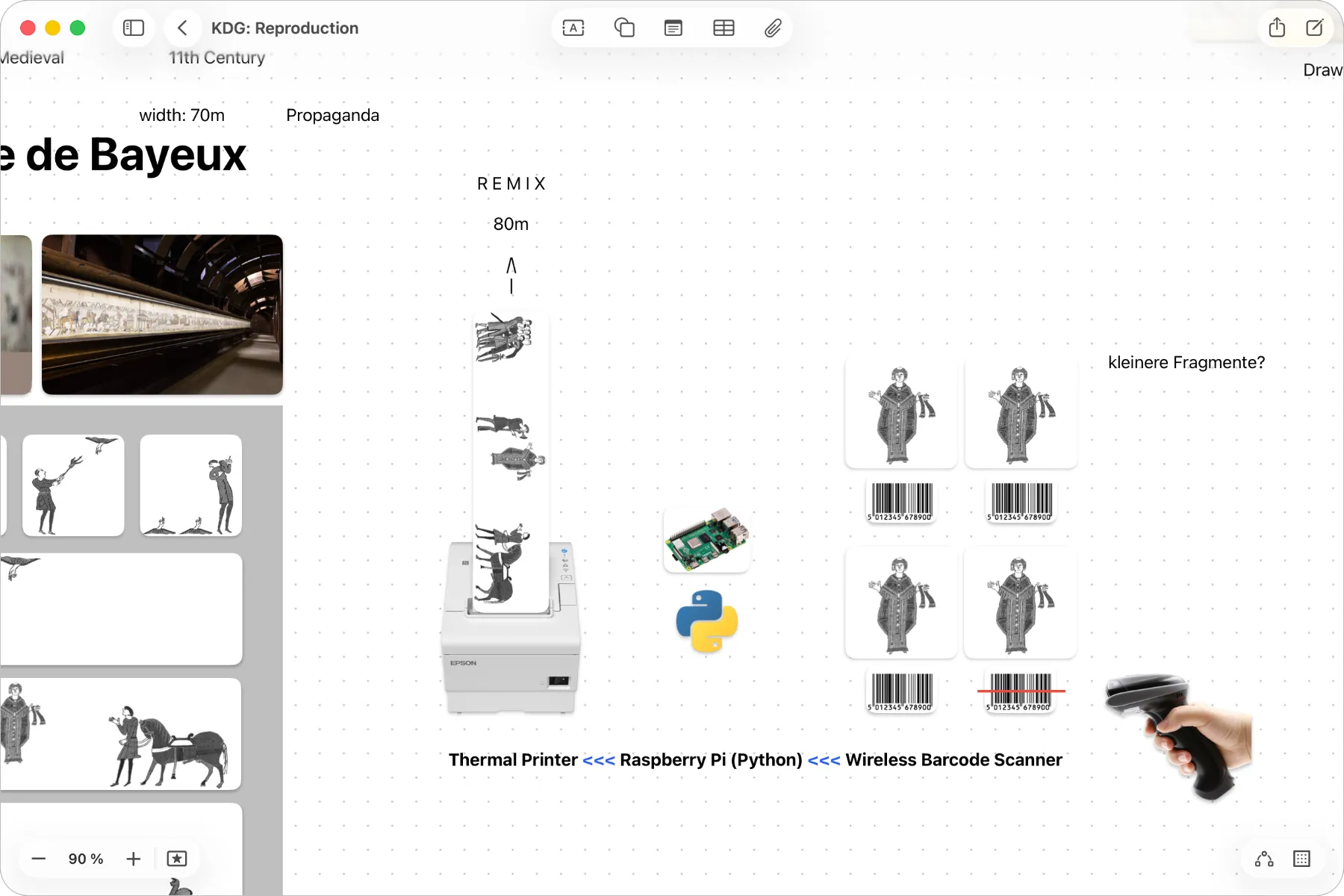Open the scenes navigator star icon
The width and height of the screenshot is (1344, 896).
[177, 859]
